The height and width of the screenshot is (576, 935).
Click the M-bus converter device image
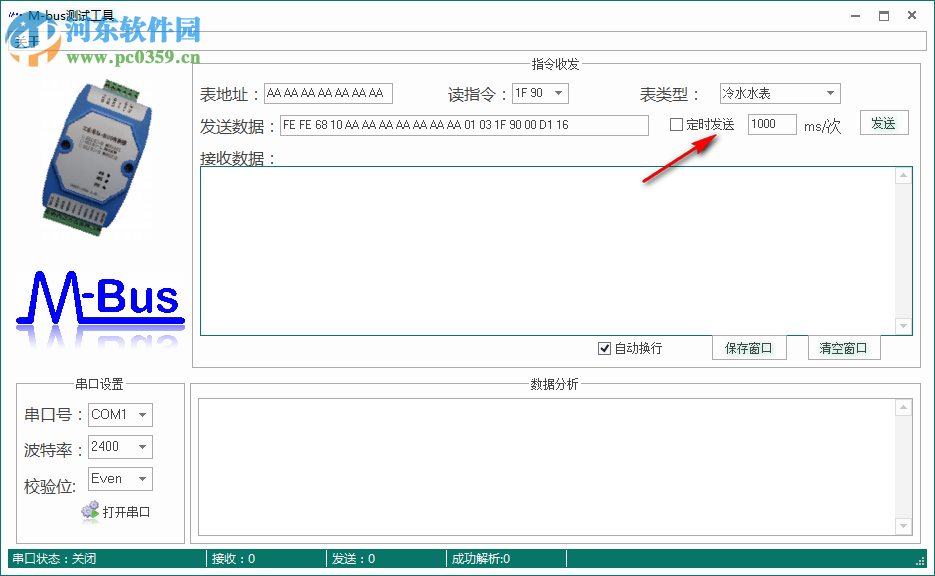coord(99,160)
